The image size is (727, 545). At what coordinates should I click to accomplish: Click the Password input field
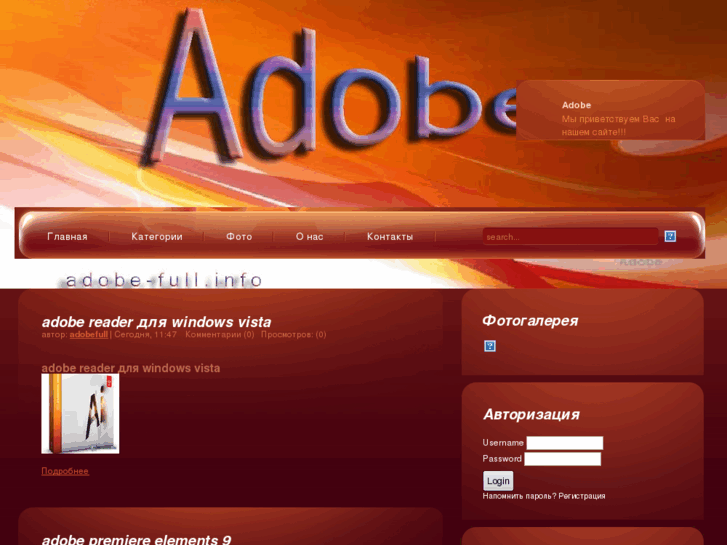[562, 459]
